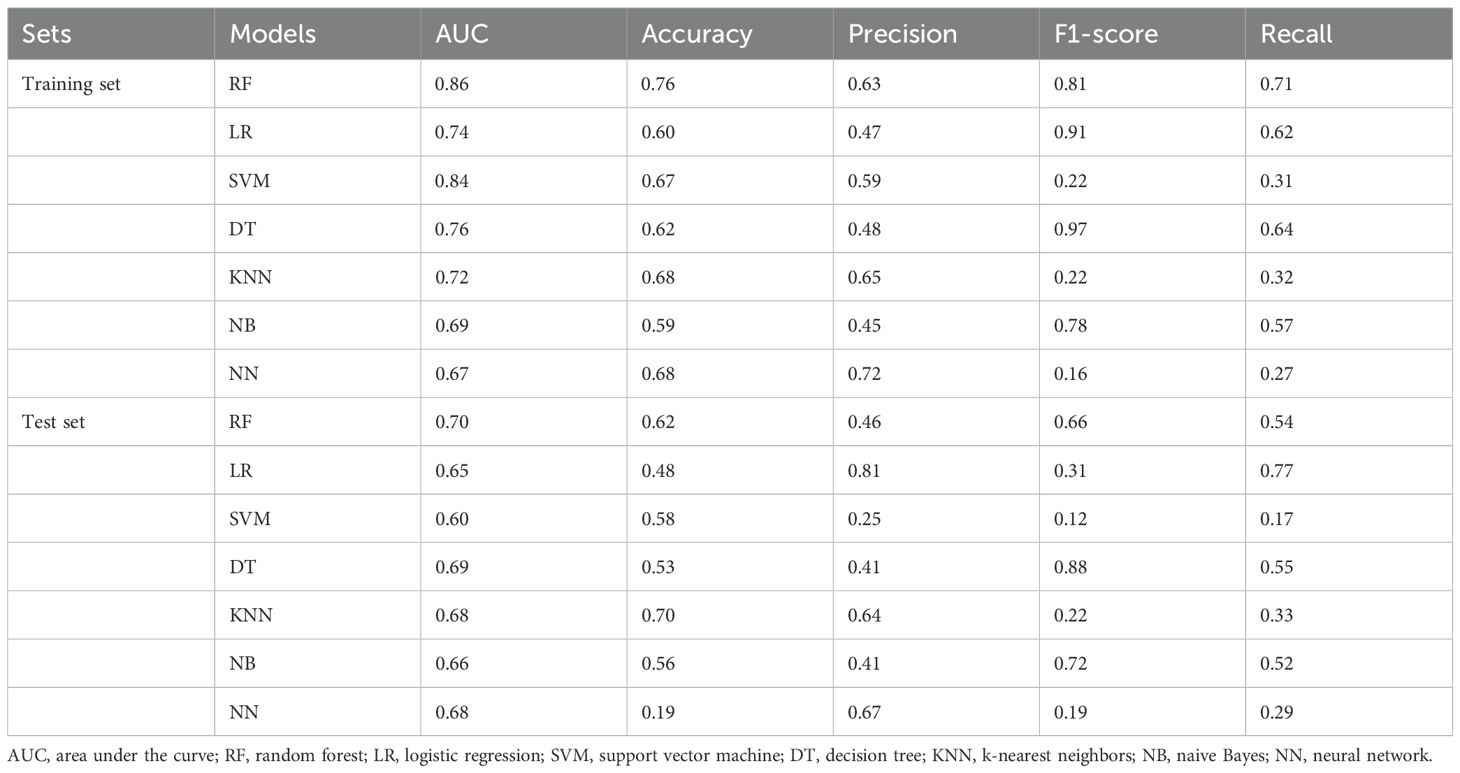Click the Test set row label
Image resolution: width=1460 pixels, height=773 pixels.
click(54, 422)
